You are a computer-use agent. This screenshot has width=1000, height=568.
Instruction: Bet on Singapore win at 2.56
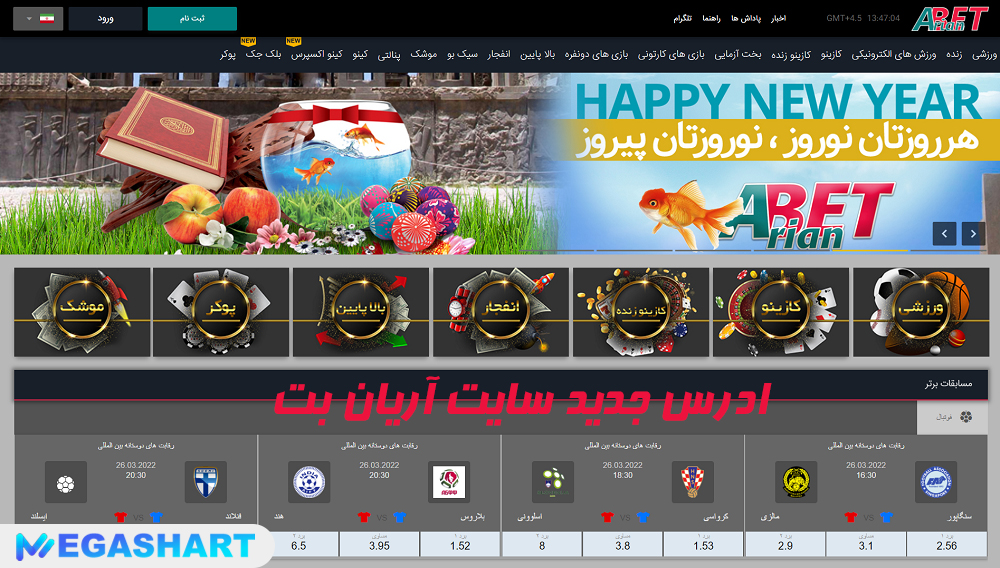(x=946, y=544)
